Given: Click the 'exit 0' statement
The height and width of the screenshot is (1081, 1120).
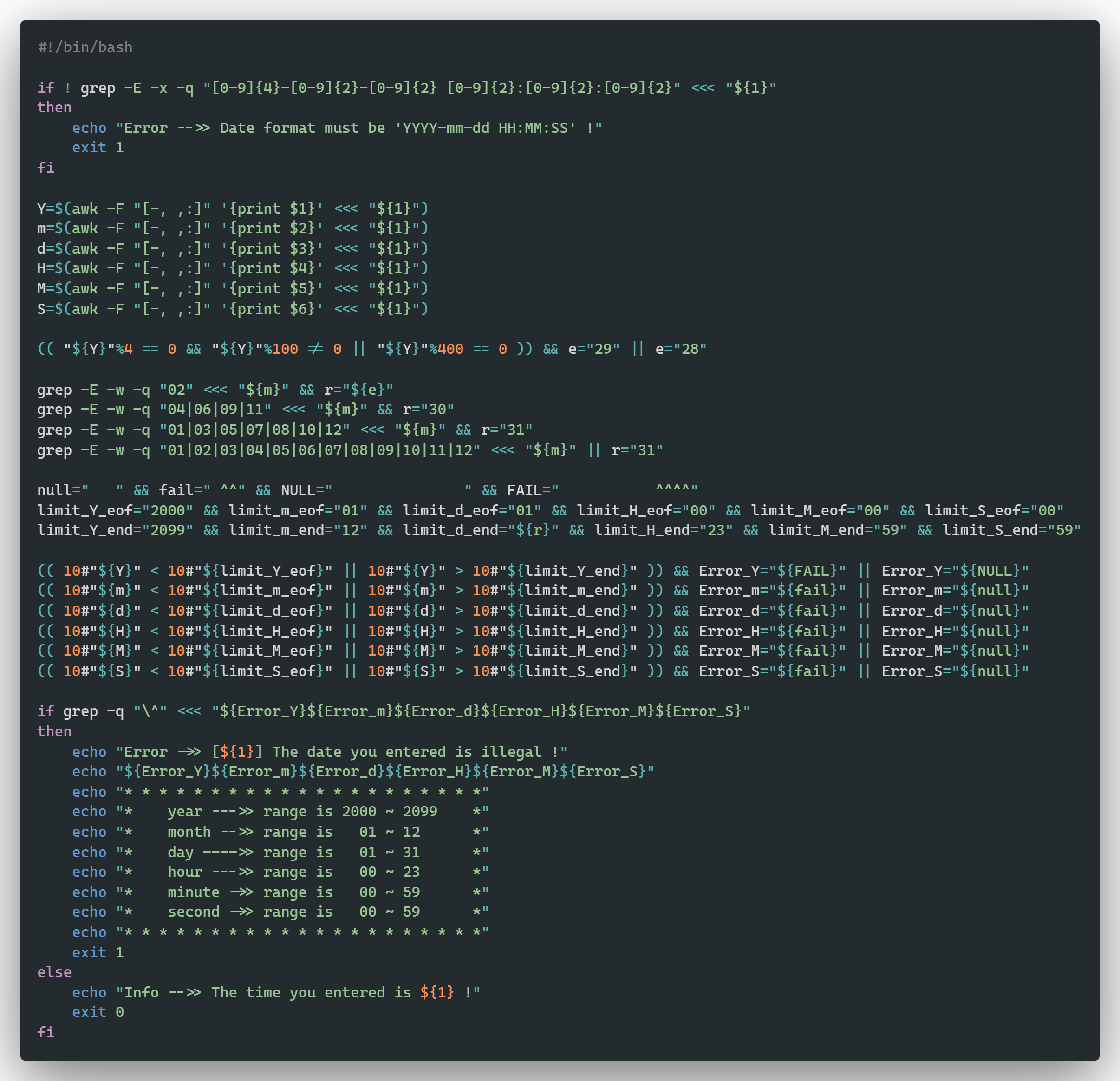Looking at the screenshot, I should coord(98,1012).
